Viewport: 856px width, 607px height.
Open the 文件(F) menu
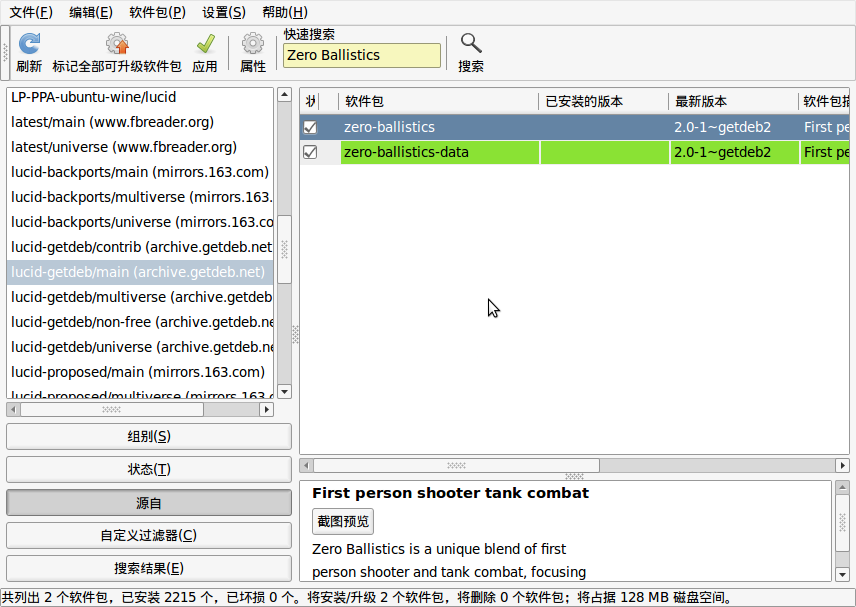click(31, 12)
